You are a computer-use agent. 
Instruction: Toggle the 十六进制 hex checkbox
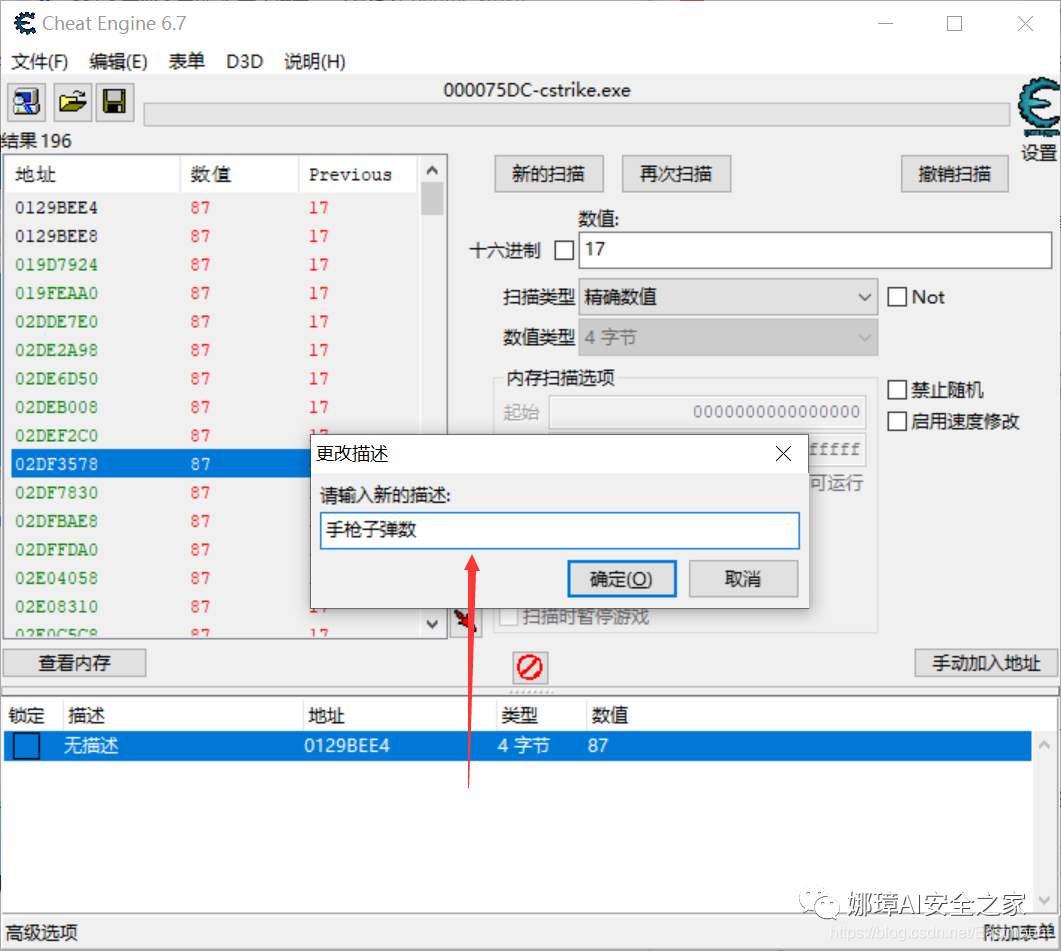point(564,250)
